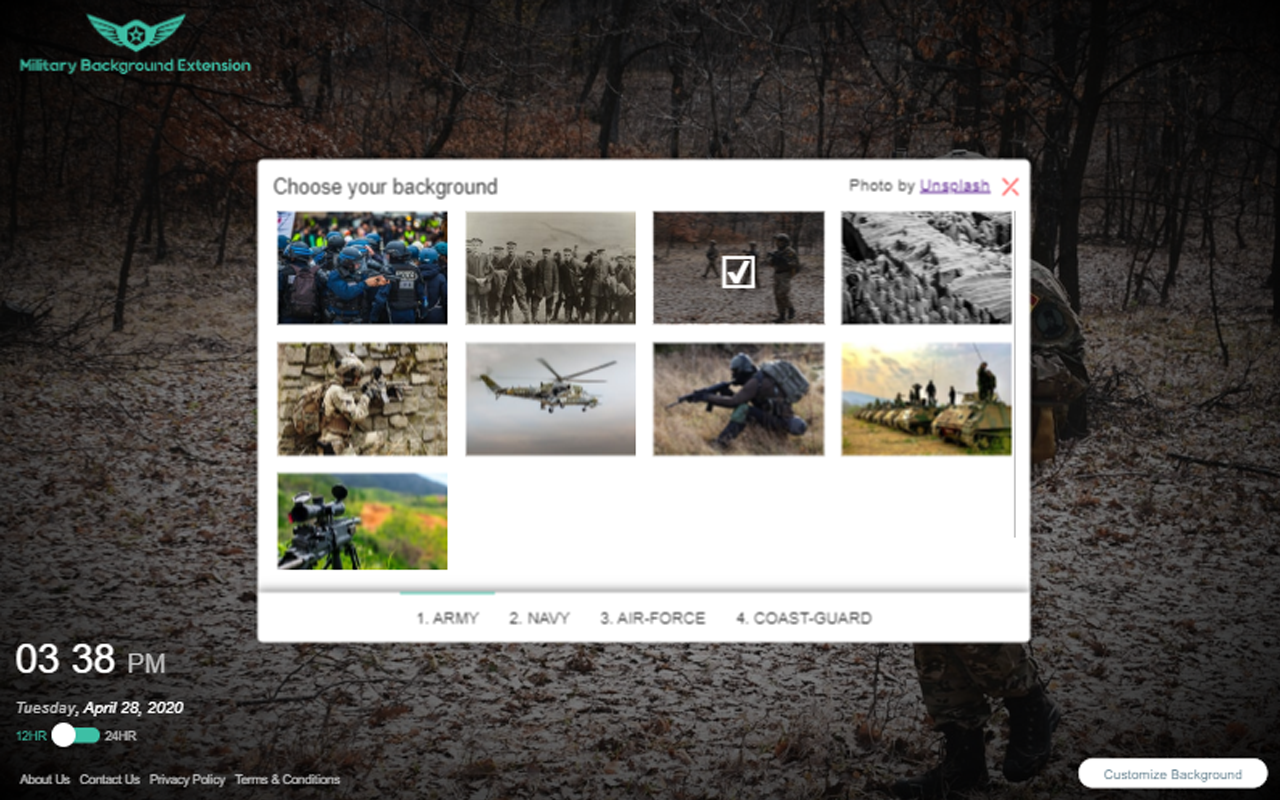1280x800 pixels.
Task: Close the background chooser dialog
Action: 1009,186
